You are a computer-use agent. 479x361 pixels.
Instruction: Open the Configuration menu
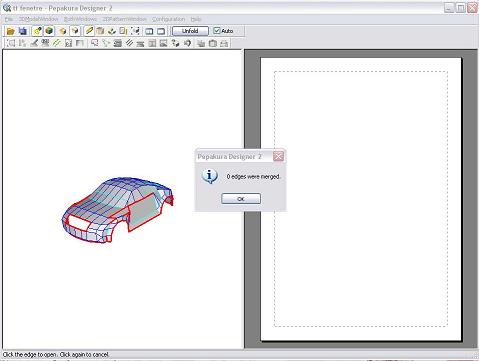[x=168, y=19]
